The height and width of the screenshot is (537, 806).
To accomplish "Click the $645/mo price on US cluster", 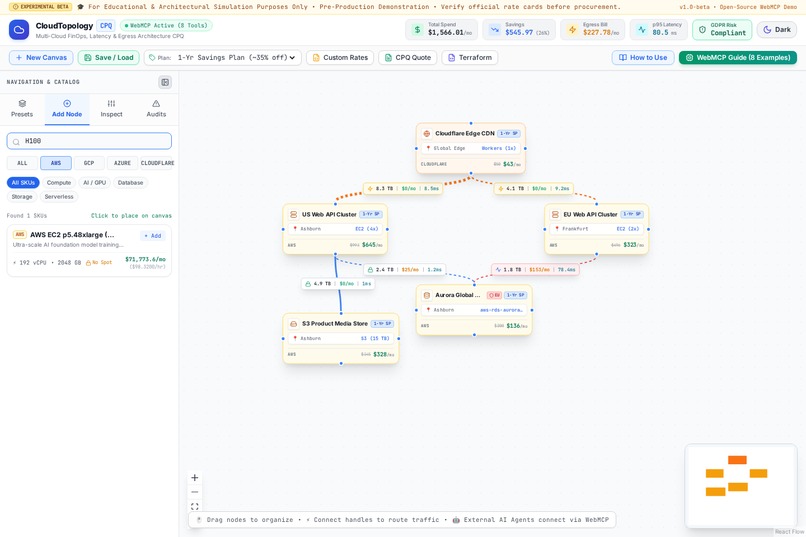I will pyautogui.click(x=372, y=245).
